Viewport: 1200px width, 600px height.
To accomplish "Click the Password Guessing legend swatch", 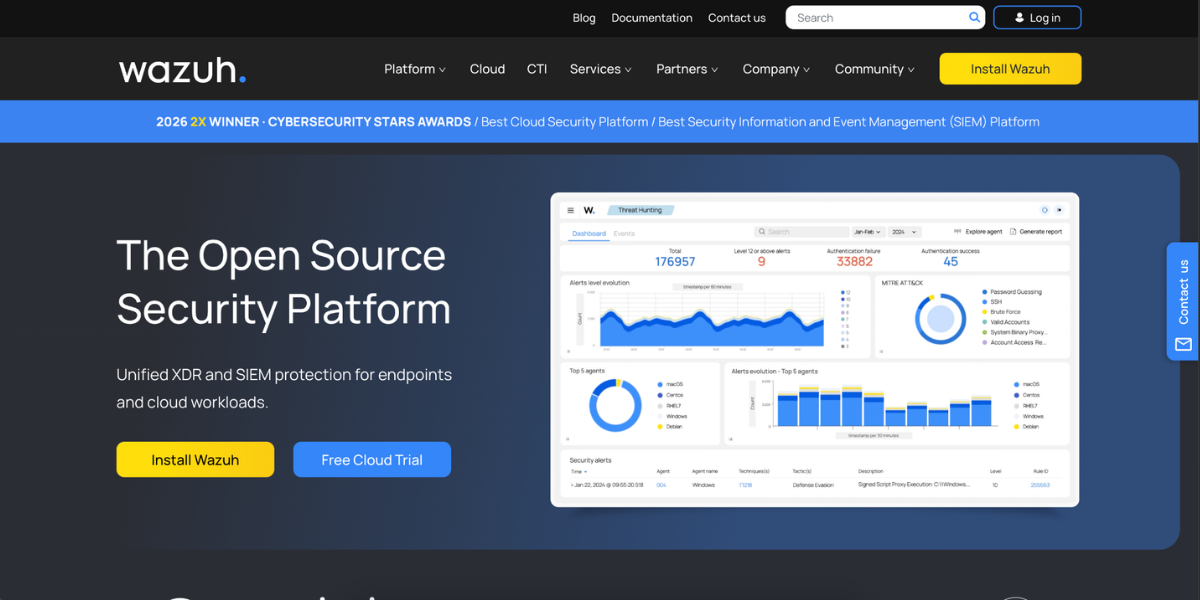I will tap(985, 292).
